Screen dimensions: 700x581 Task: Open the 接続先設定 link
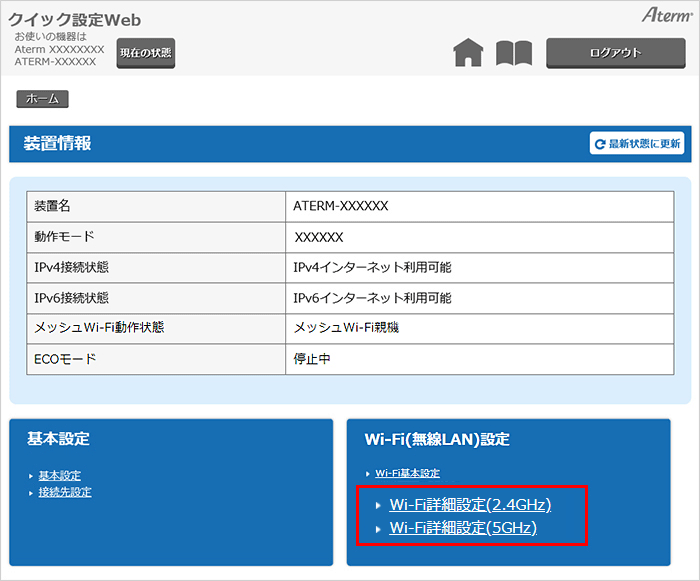[x=64, y=492]
